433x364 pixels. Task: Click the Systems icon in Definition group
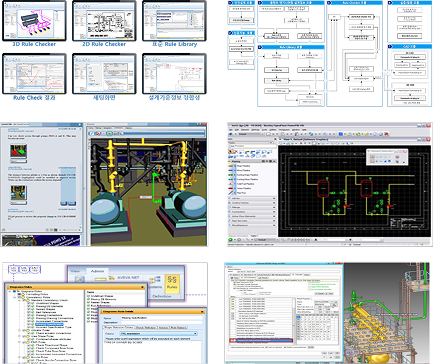pyautogui.click(x=154, y=283)
